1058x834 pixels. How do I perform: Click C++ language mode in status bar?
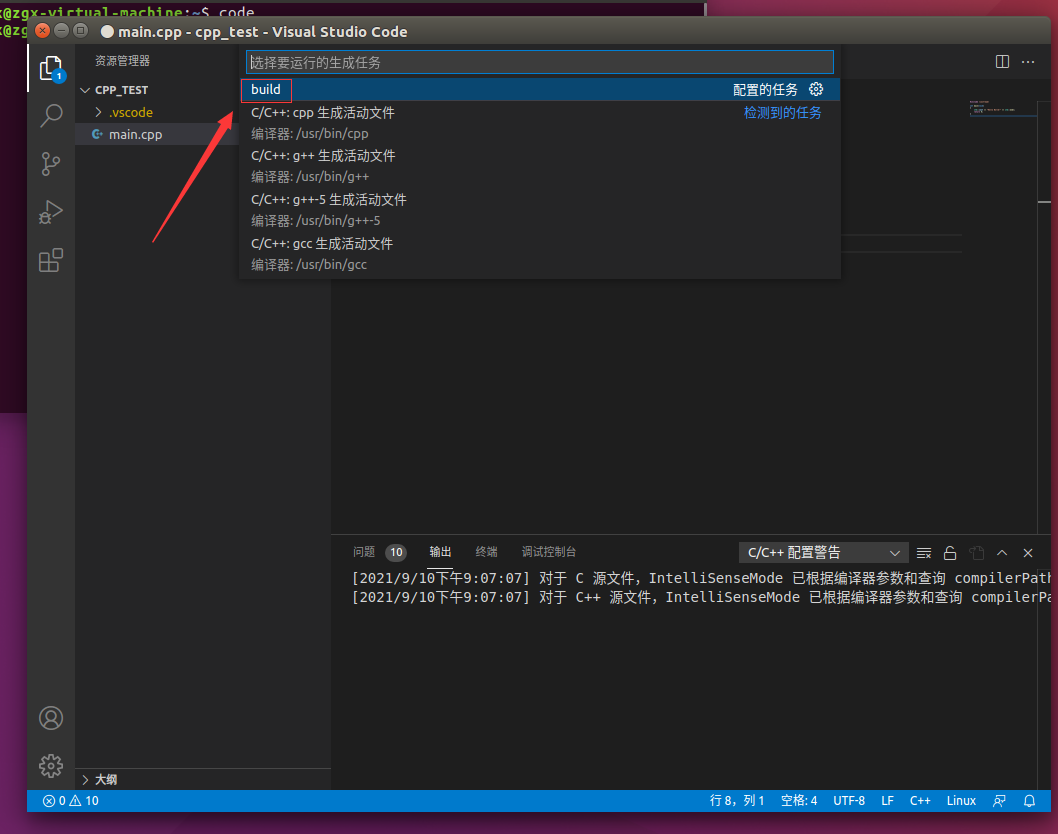[x=920, y=800]
